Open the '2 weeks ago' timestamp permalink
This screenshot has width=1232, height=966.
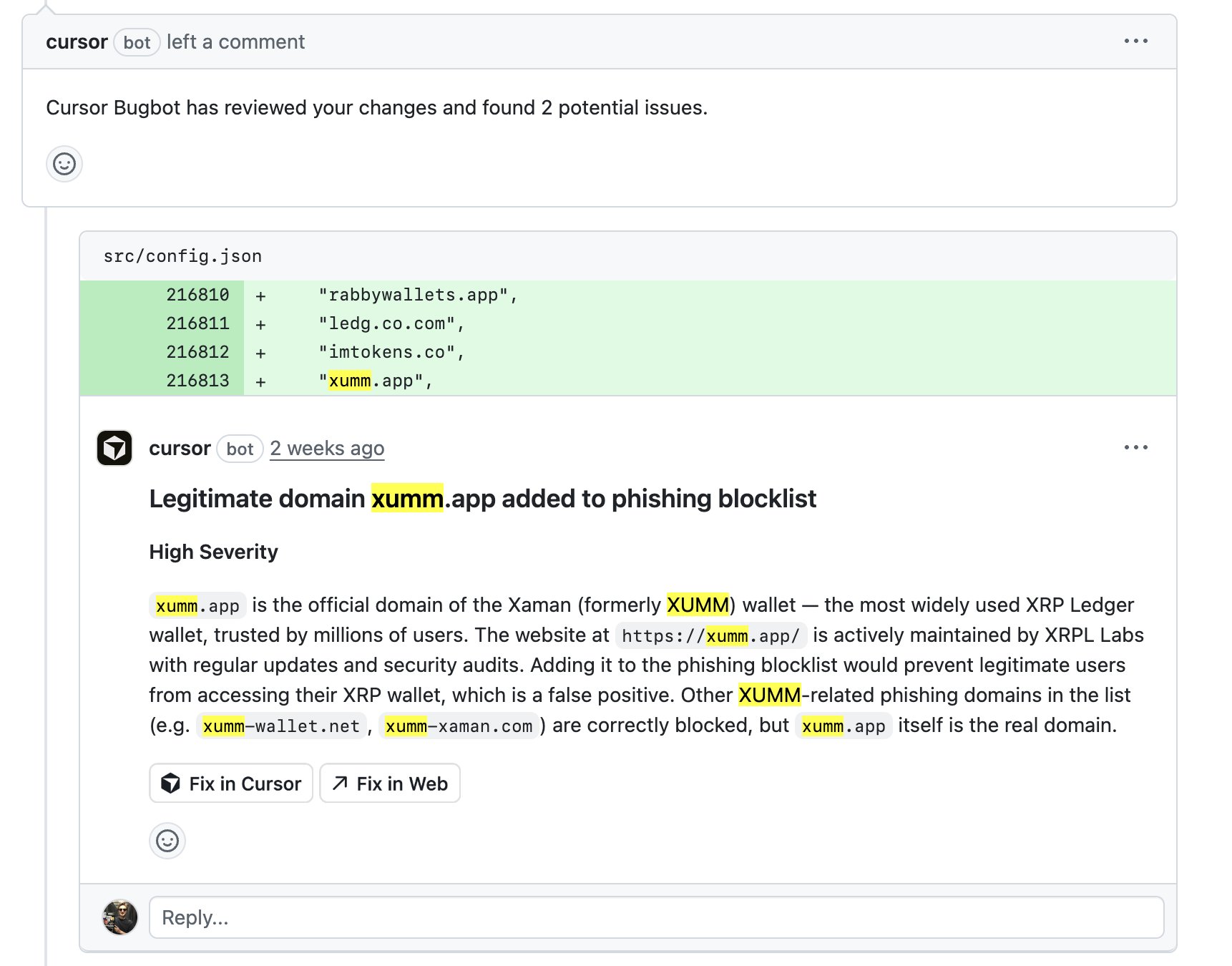(327, 449)
